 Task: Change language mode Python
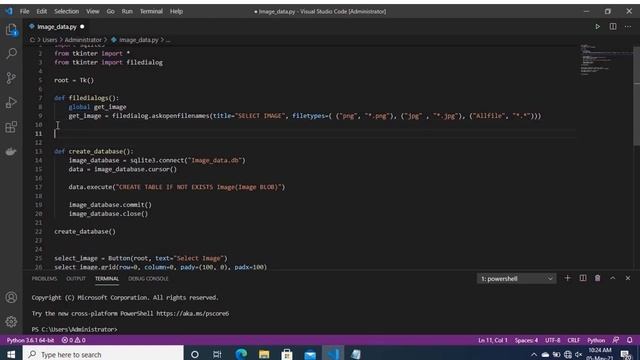point(596,340)
